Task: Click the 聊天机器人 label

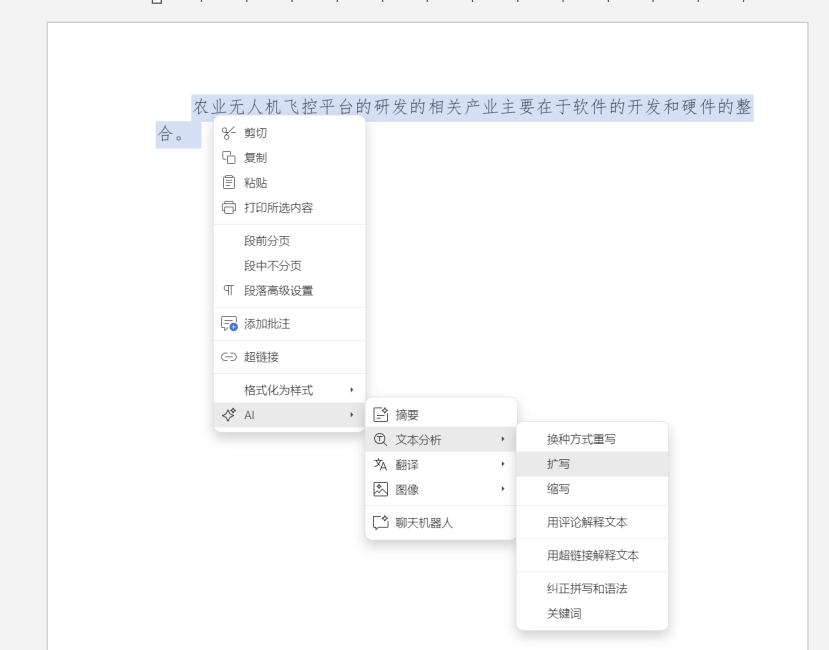Action: click(x=424, y=523)
